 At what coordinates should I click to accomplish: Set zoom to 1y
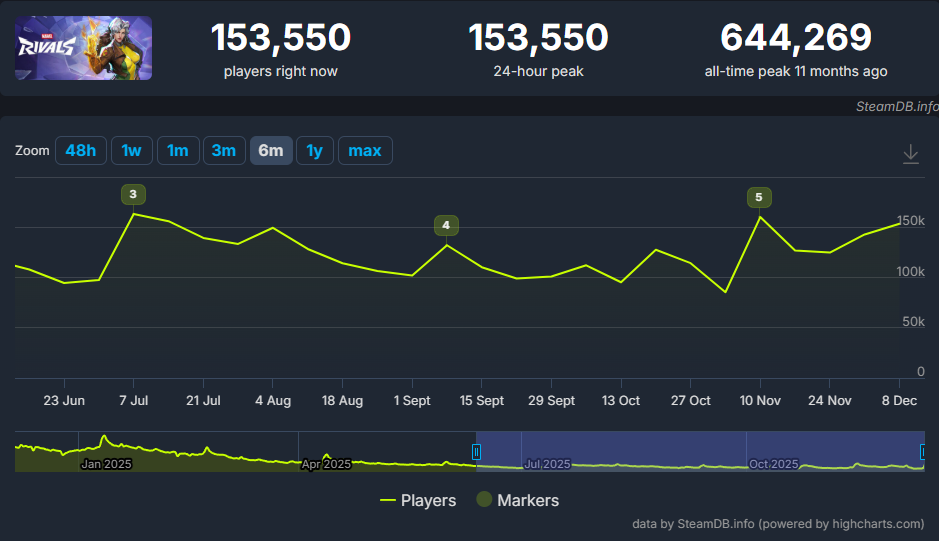pos(314,150)
